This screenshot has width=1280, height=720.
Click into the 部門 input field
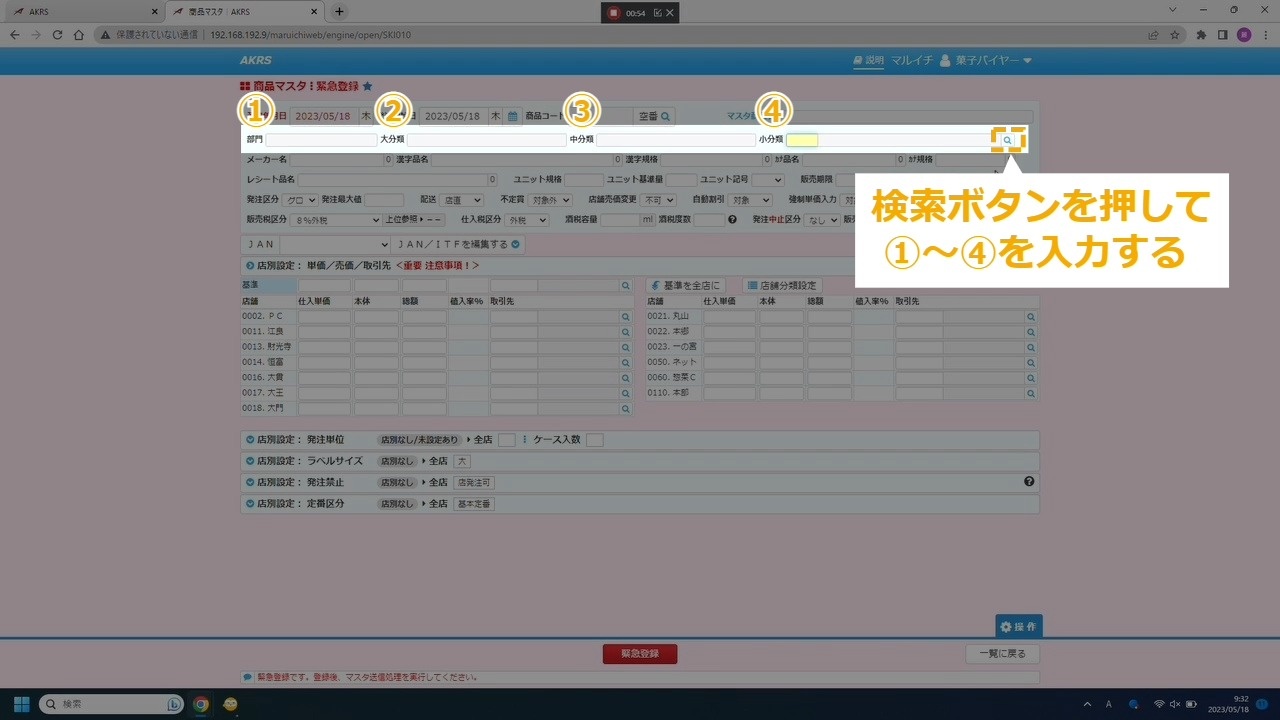[x=321, y=140]
